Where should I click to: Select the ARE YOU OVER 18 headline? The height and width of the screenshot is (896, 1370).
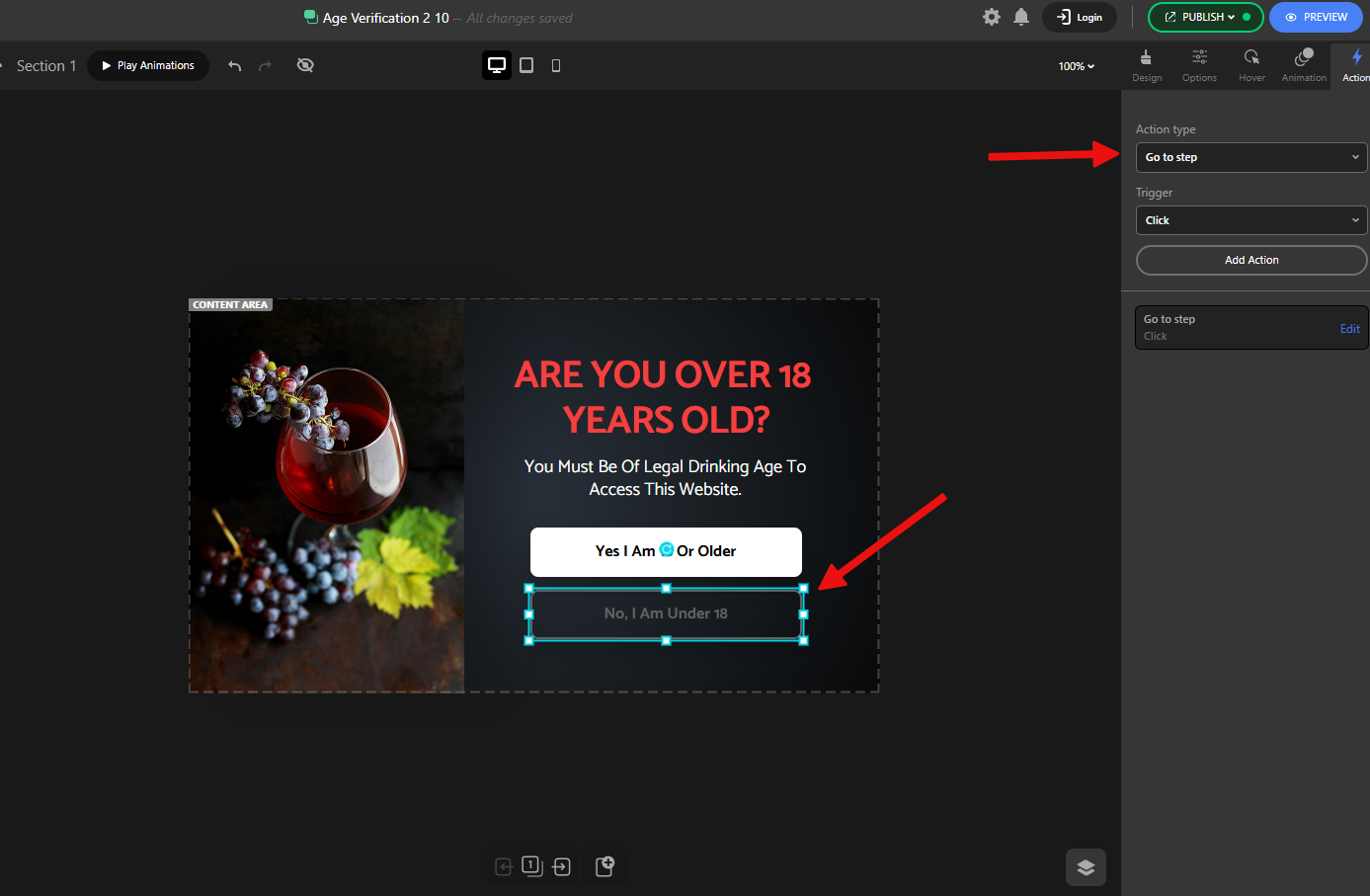pos(663,397)
